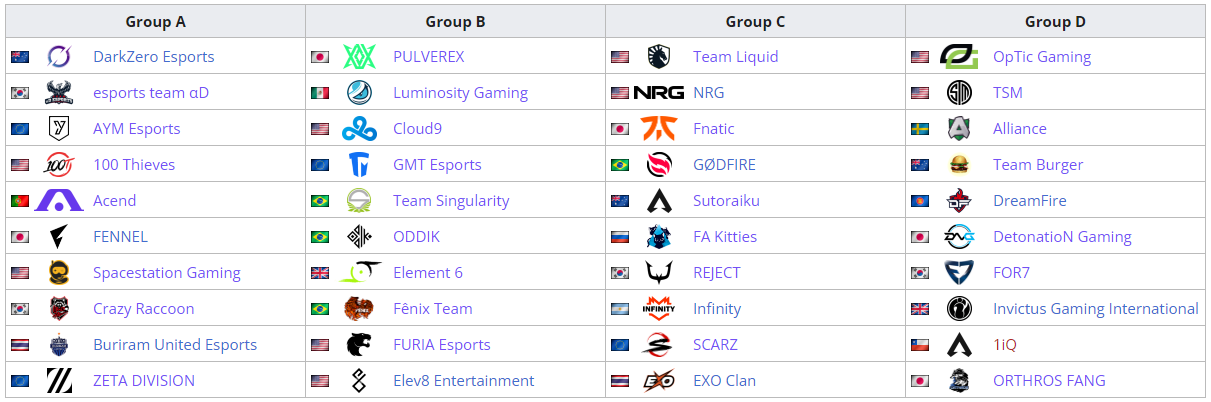Click the FURIA Esports panther logo
Screen dimensions: 1211x402
click(360, 345)
